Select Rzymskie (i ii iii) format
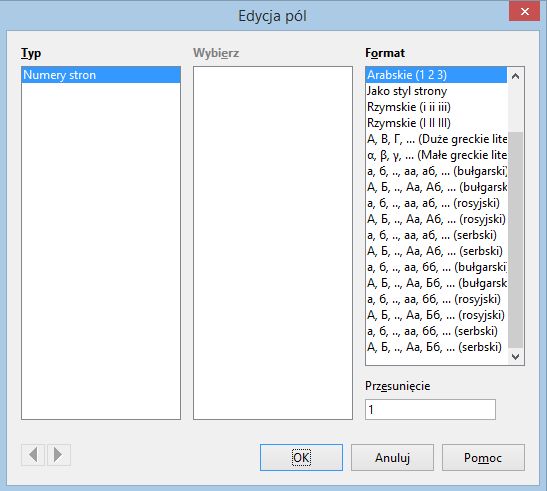 pos(436,107)
